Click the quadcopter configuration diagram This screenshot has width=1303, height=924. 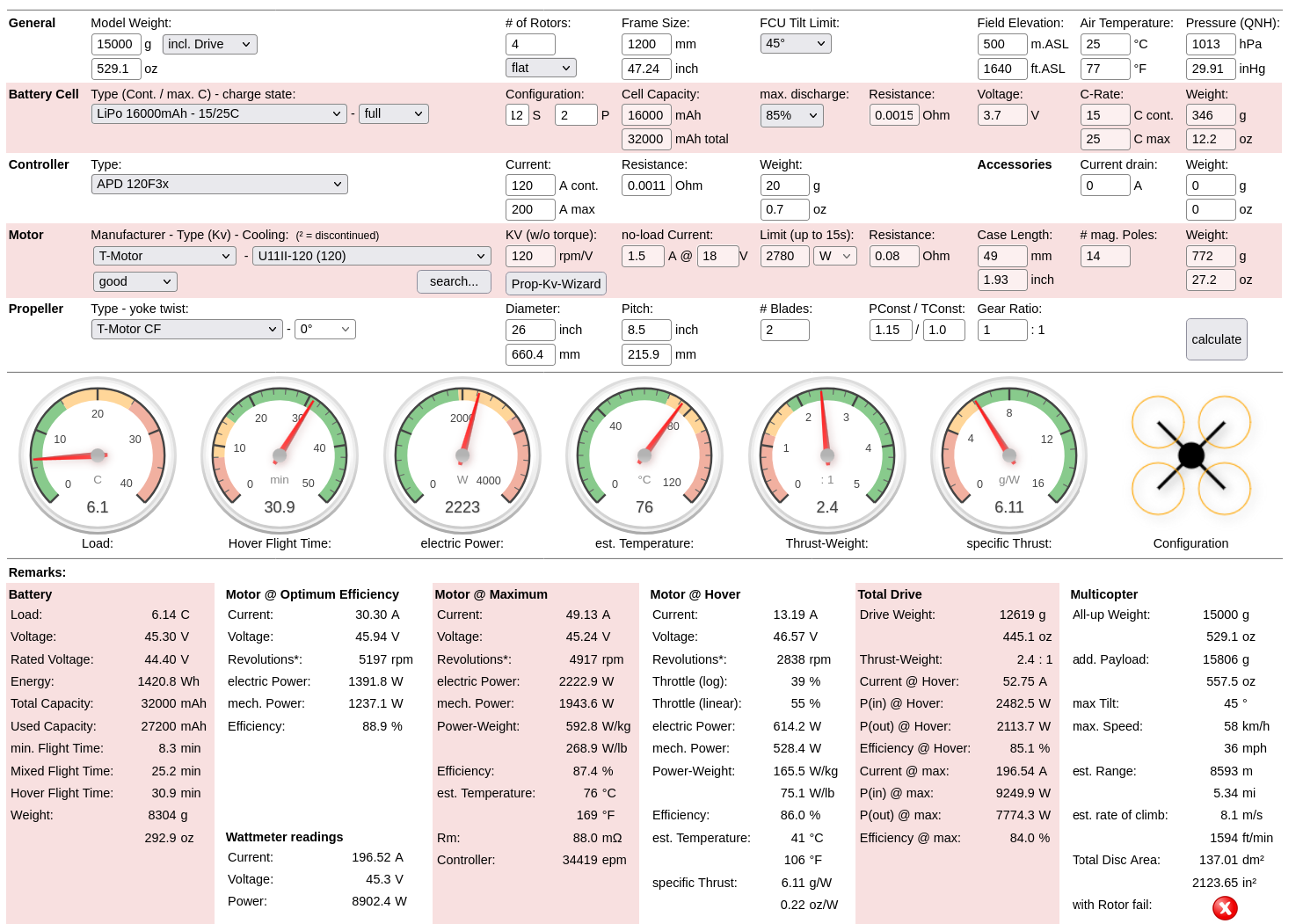tap(1190, 455)
